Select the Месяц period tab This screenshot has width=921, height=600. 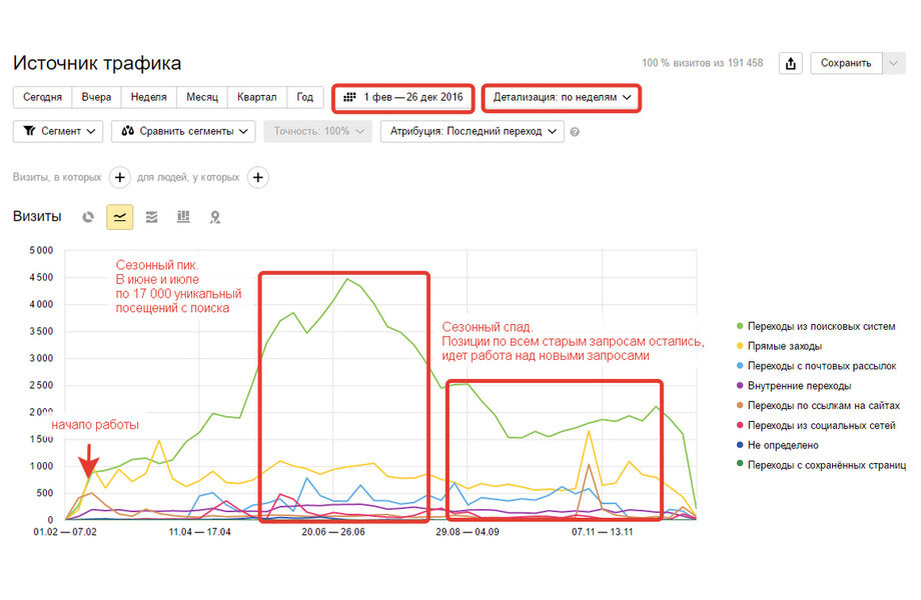202,98
